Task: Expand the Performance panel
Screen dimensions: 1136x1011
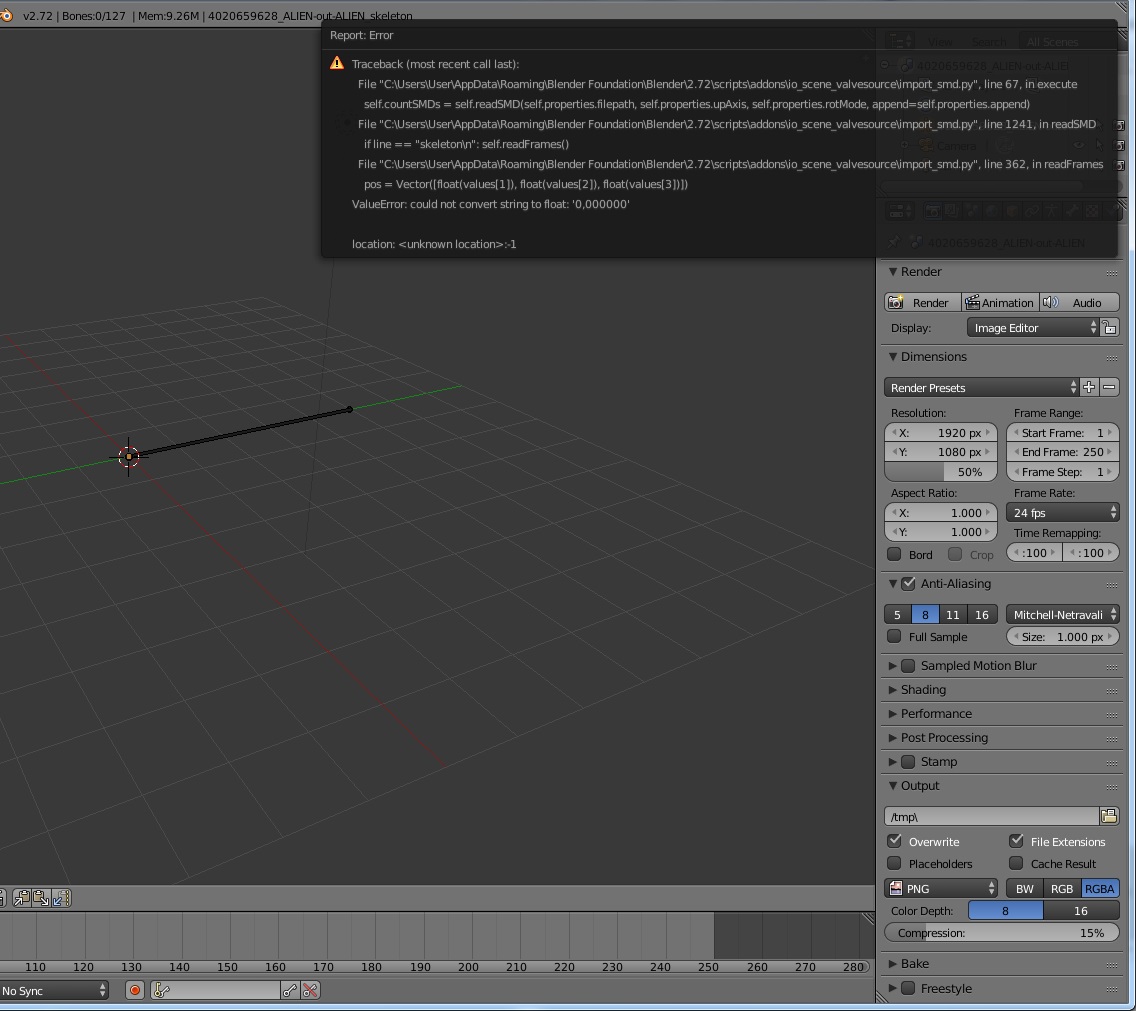Action: (x=935, y=714)
